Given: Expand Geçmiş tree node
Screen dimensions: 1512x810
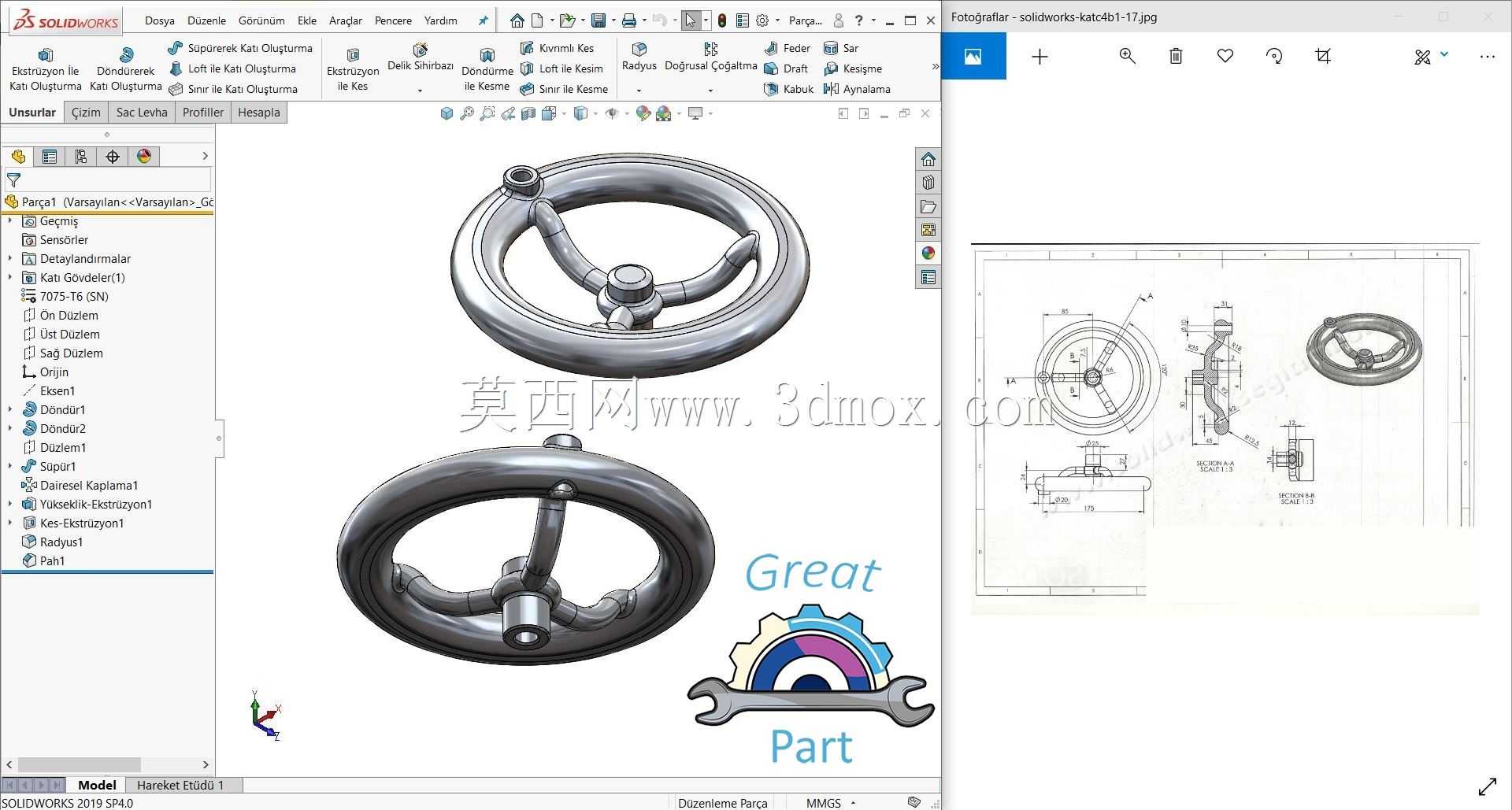Looking at the screenshot, I should click(x=10, y=221).
